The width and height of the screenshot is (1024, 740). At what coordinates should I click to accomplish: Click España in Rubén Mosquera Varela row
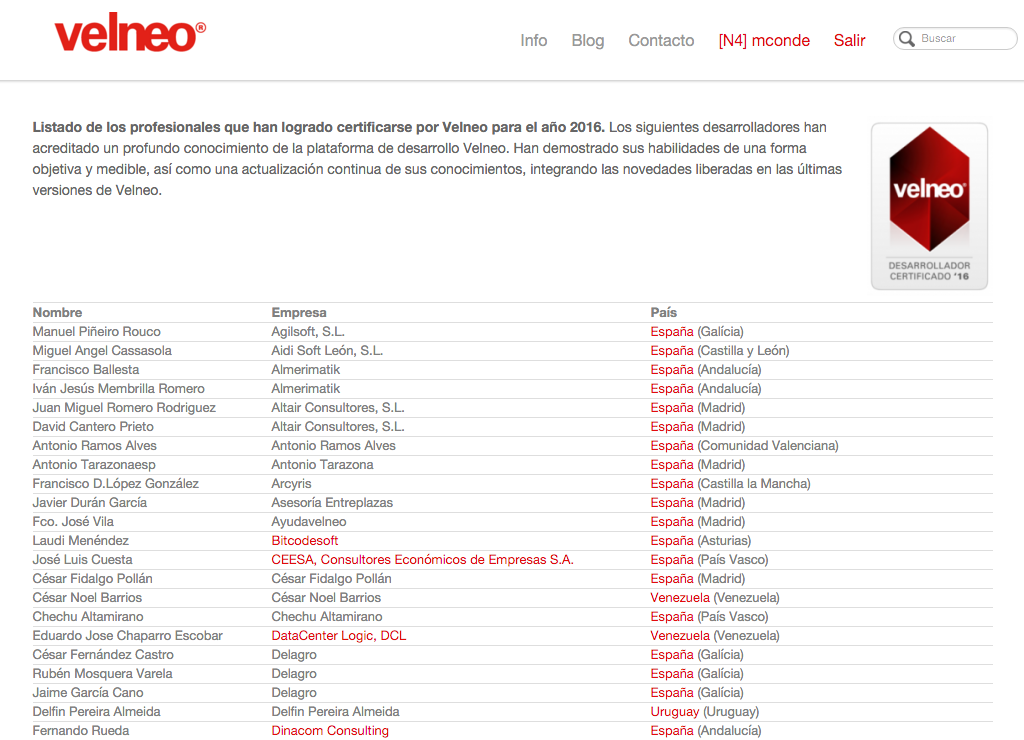coord(671,673)
